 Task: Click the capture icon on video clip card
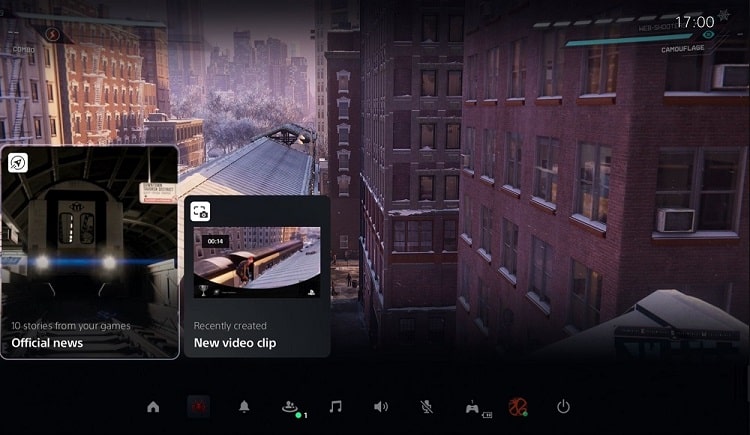(200, 211)
